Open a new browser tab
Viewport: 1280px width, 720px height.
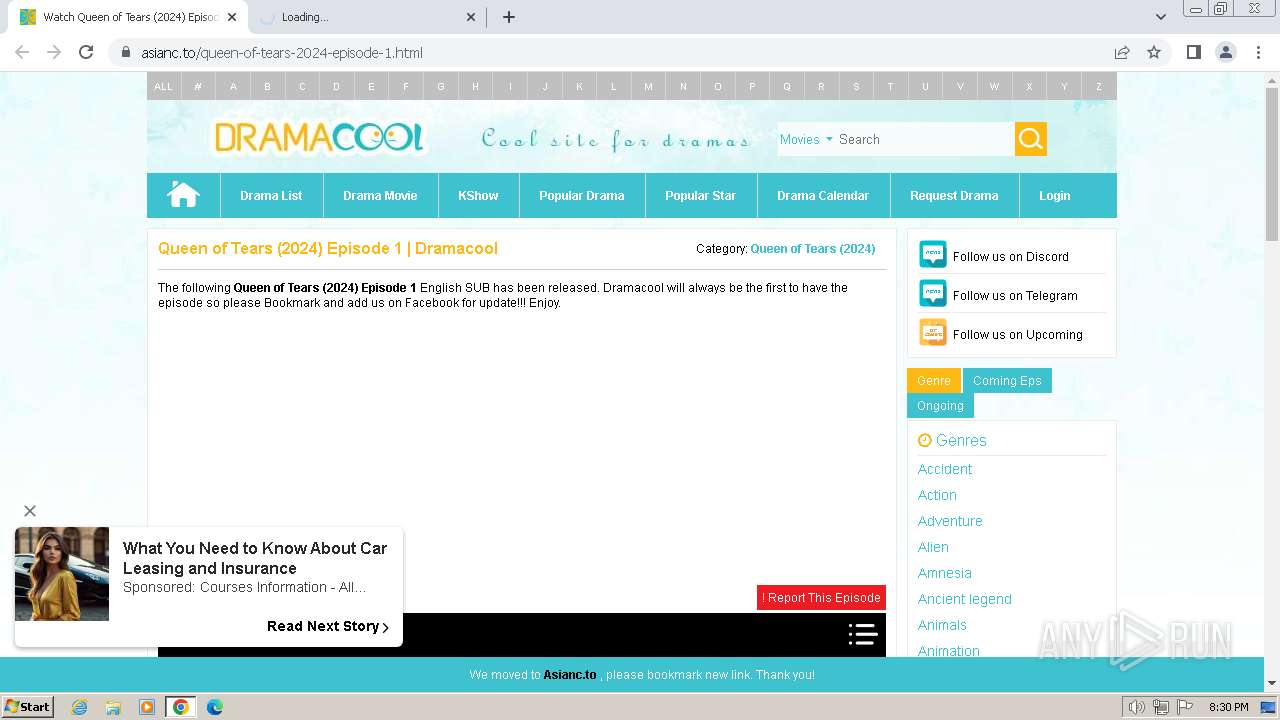tap(509, 17)
